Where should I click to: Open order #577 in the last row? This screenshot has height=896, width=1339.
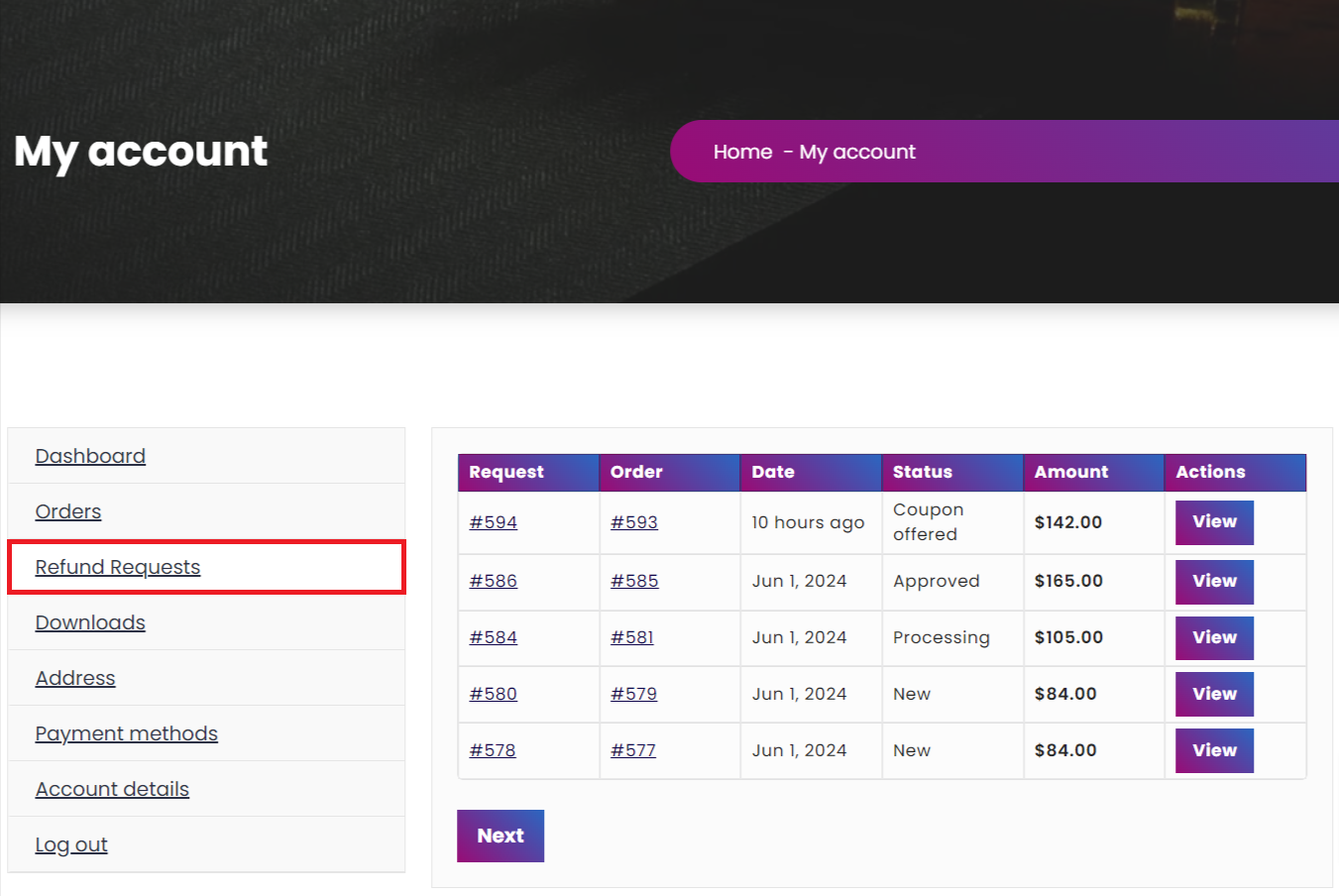point(632,750)
